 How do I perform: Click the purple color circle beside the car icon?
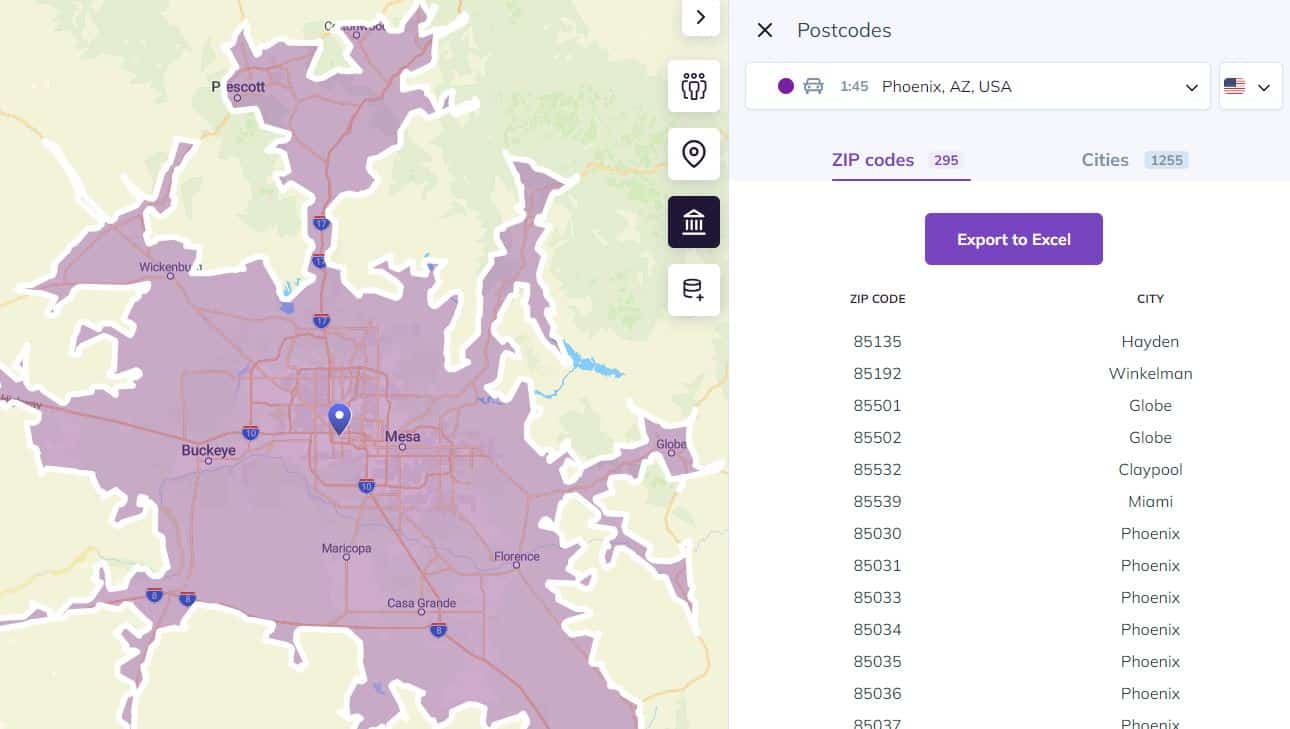pos(786,86)
